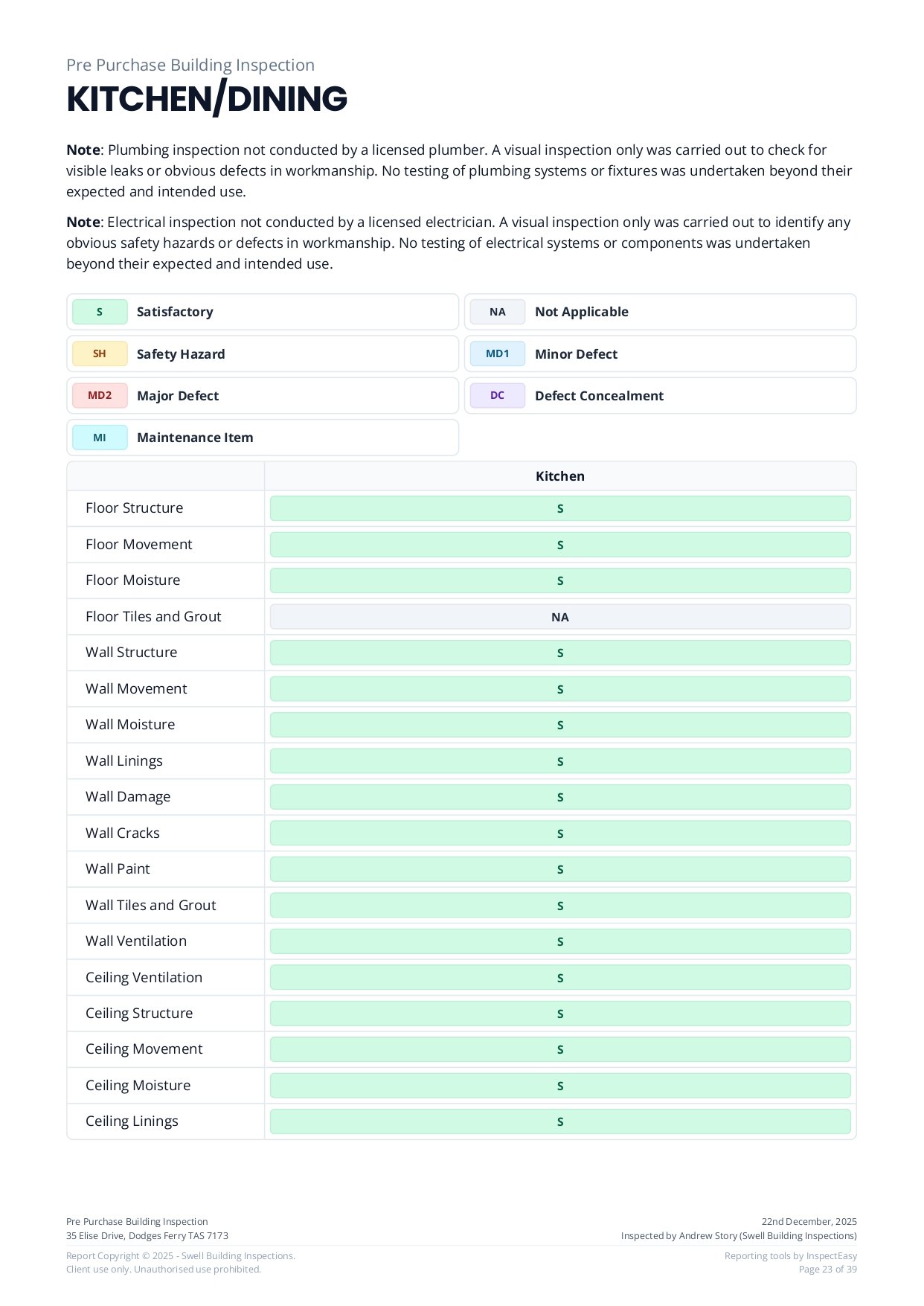Click the blue MD1 Minor Defect badge
This screenshot has height=1306, width=924.
(497, 353)
